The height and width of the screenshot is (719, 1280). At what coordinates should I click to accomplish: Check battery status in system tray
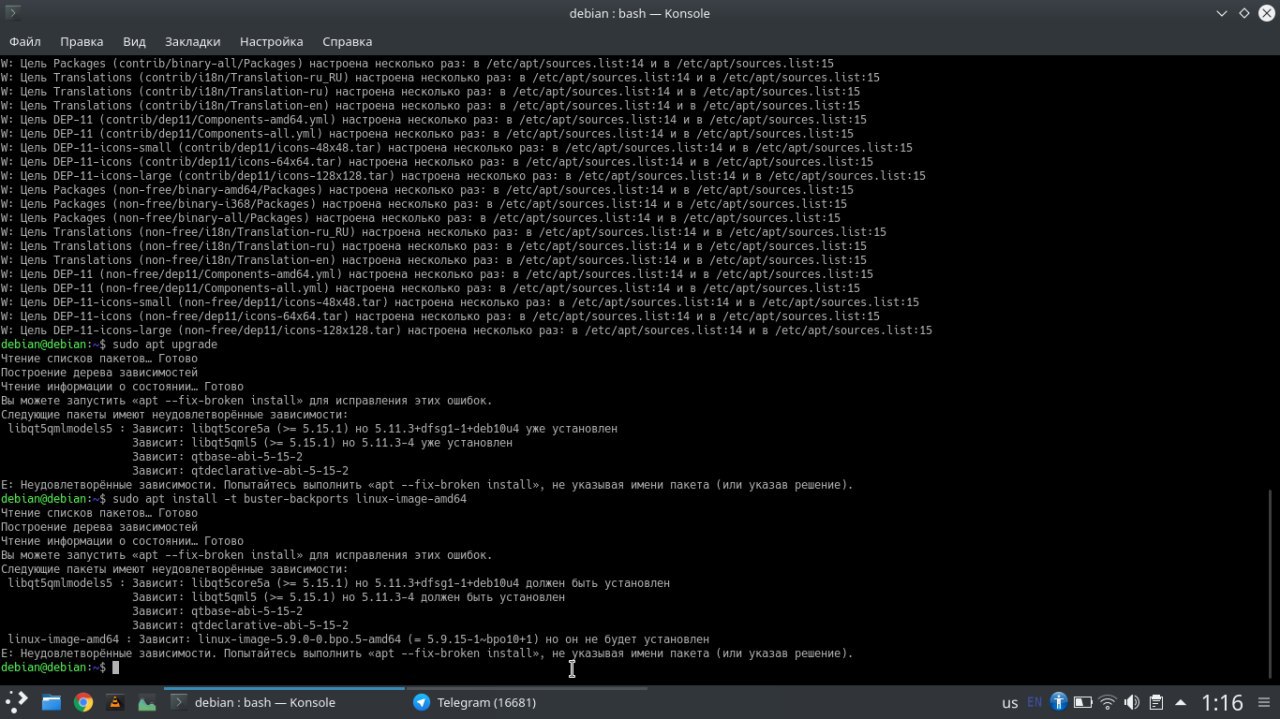1084,702
